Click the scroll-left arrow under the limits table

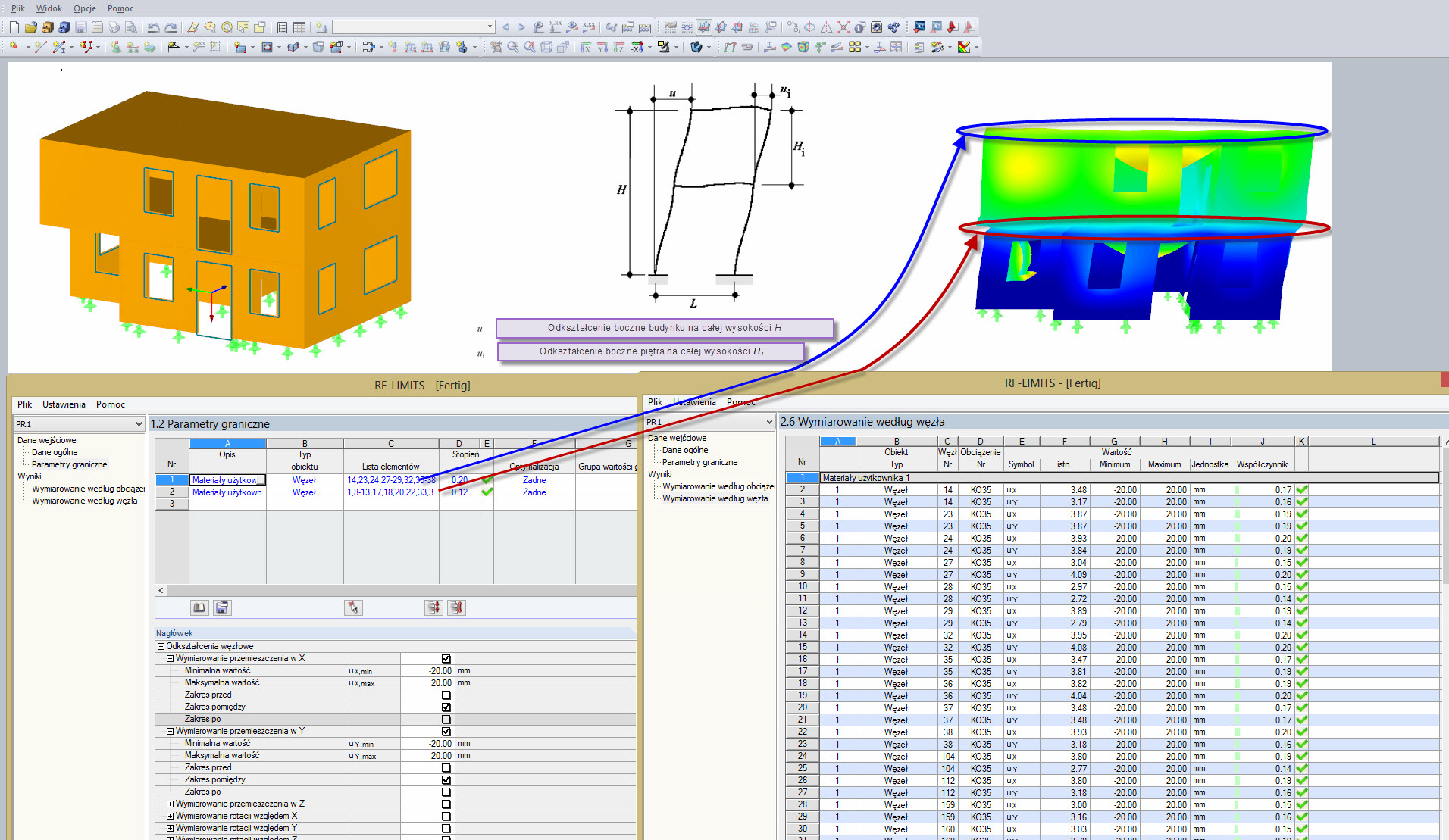[x=161, y=591]
